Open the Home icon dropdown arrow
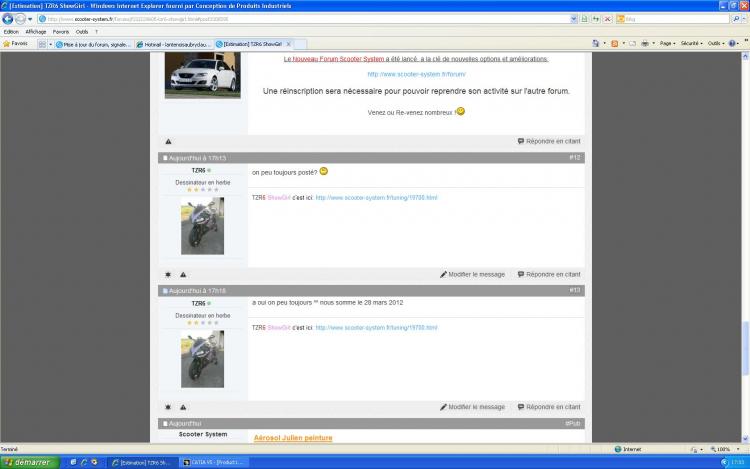750x469 pixels. pos(604,44)
